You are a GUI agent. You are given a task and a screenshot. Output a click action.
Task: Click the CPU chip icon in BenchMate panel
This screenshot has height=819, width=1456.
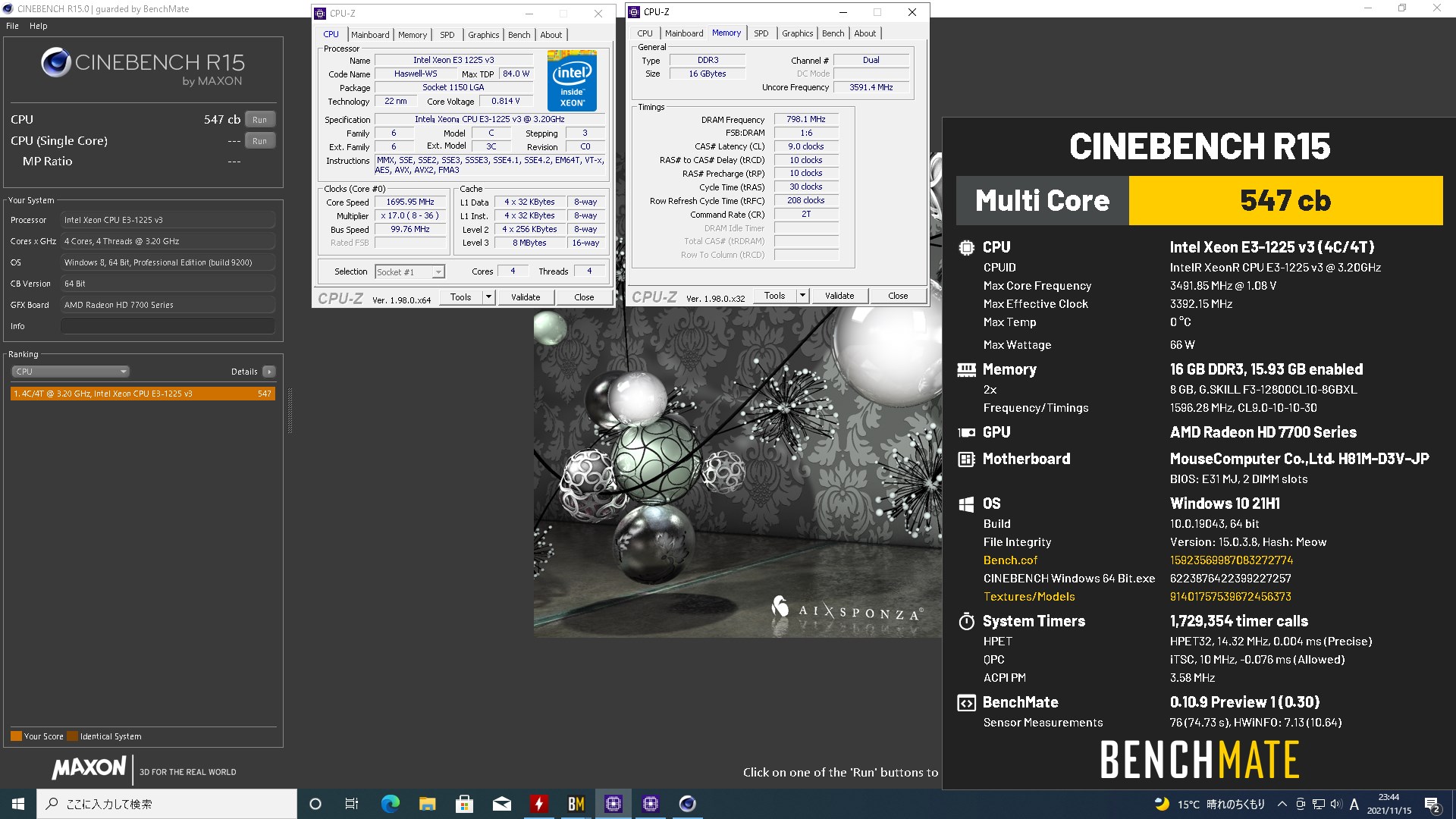966,247
